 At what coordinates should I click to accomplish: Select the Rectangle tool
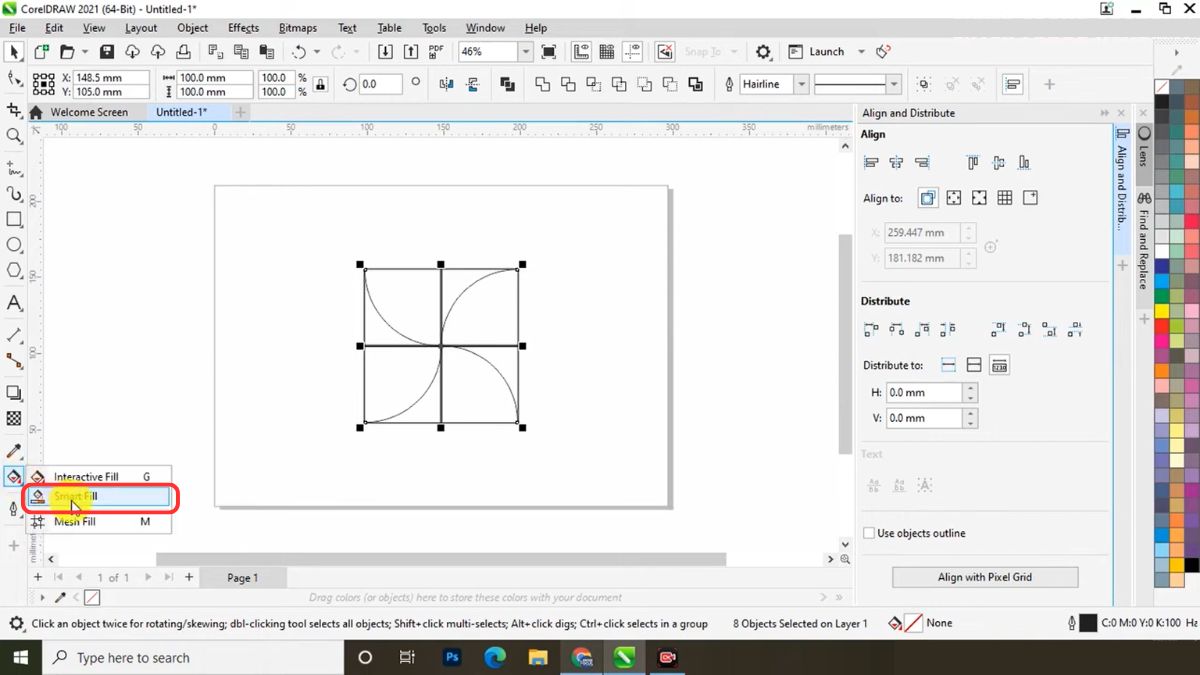point(14,219)
